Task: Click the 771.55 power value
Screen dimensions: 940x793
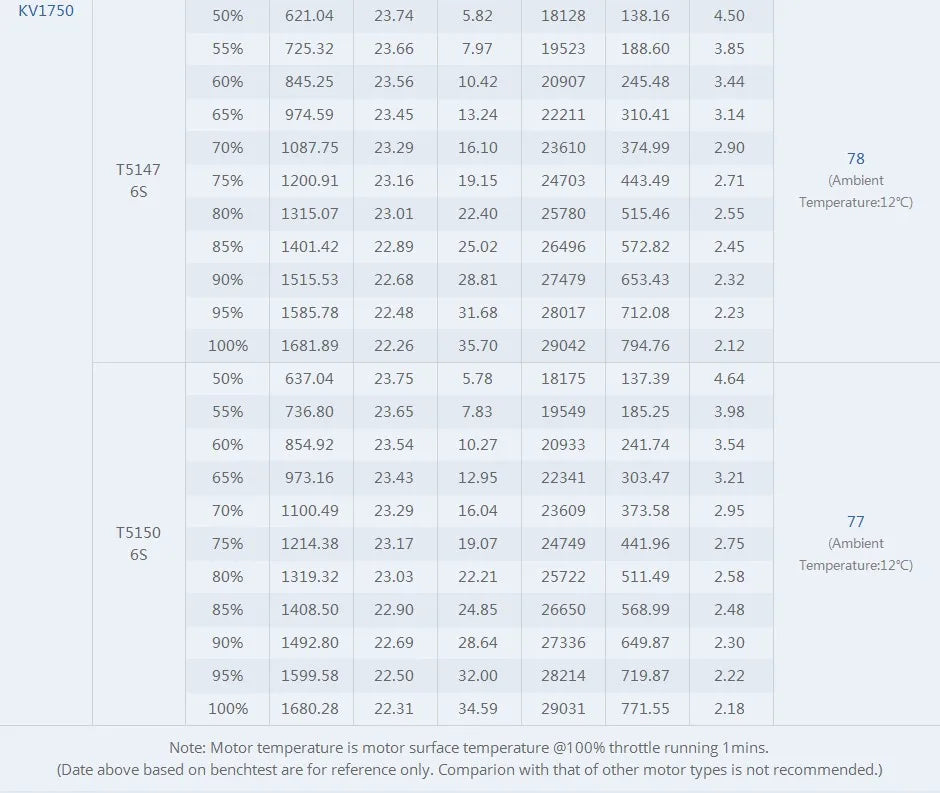Action: tap(646, 709)
